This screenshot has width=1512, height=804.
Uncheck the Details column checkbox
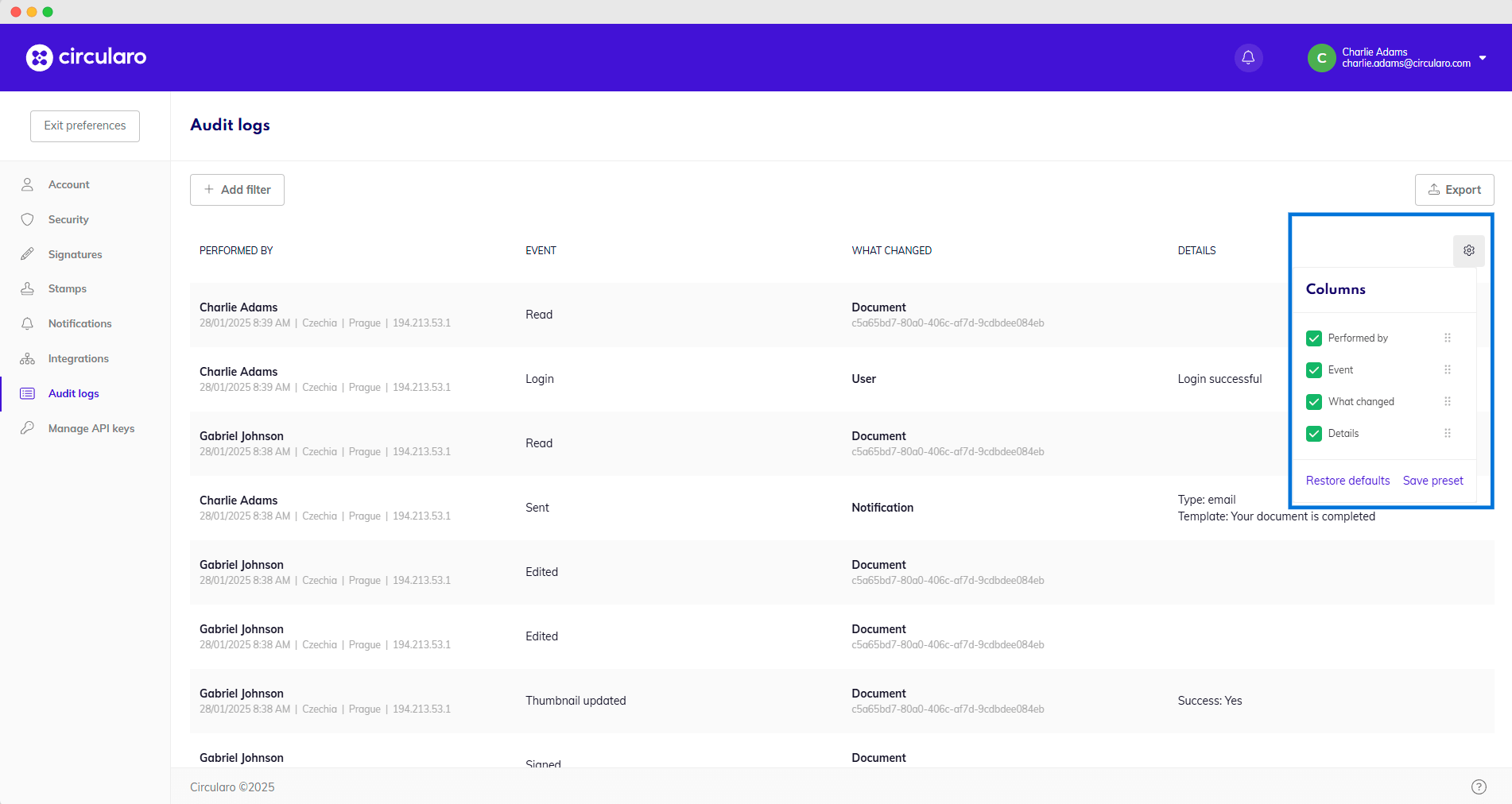pyautogui.click(x=1313, y=433)
